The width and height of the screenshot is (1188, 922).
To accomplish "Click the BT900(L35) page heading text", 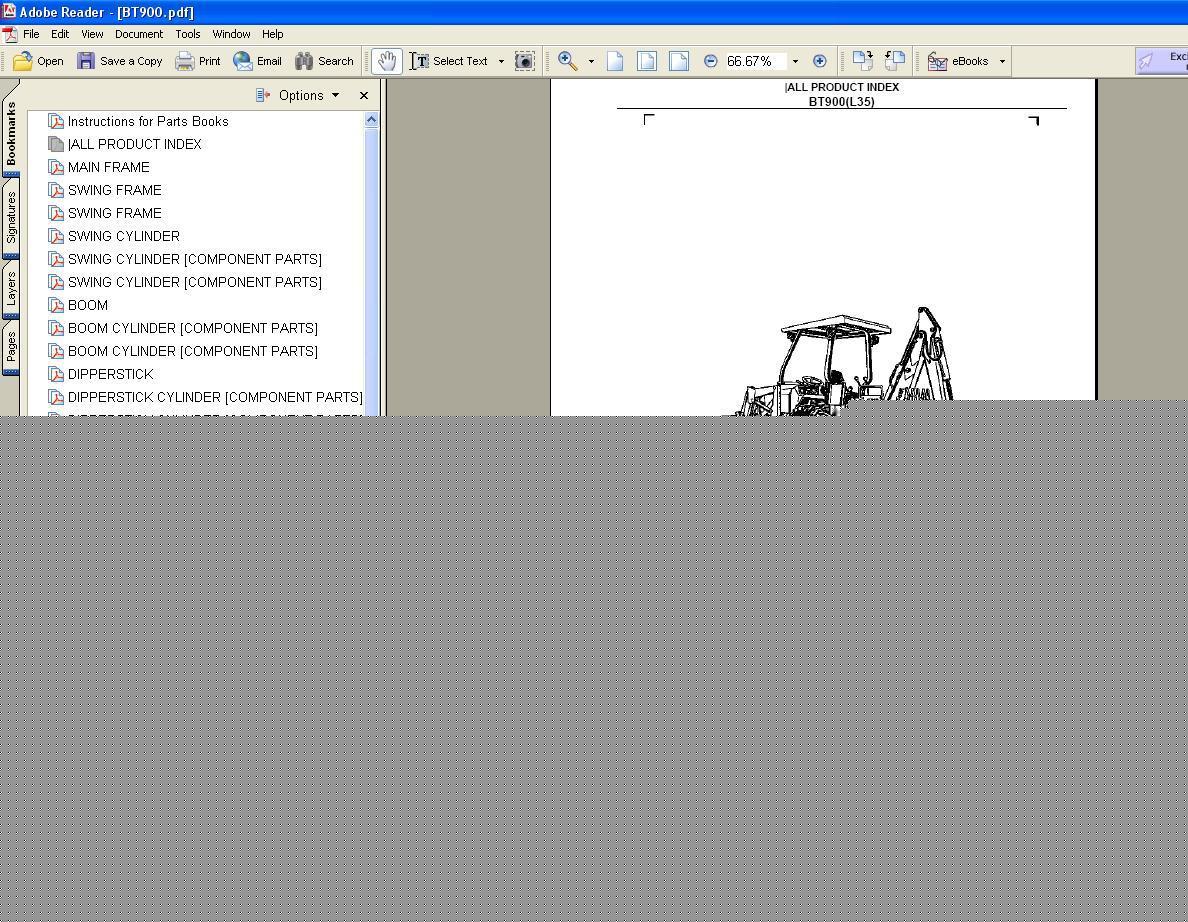I will [841, 102].
